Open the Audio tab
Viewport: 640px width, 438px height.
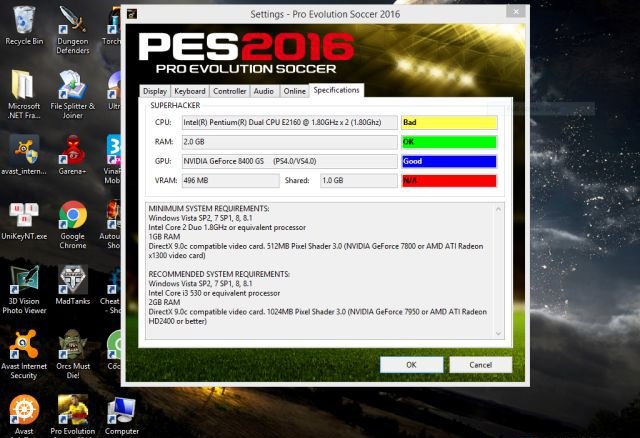click(x=264, y=91)
